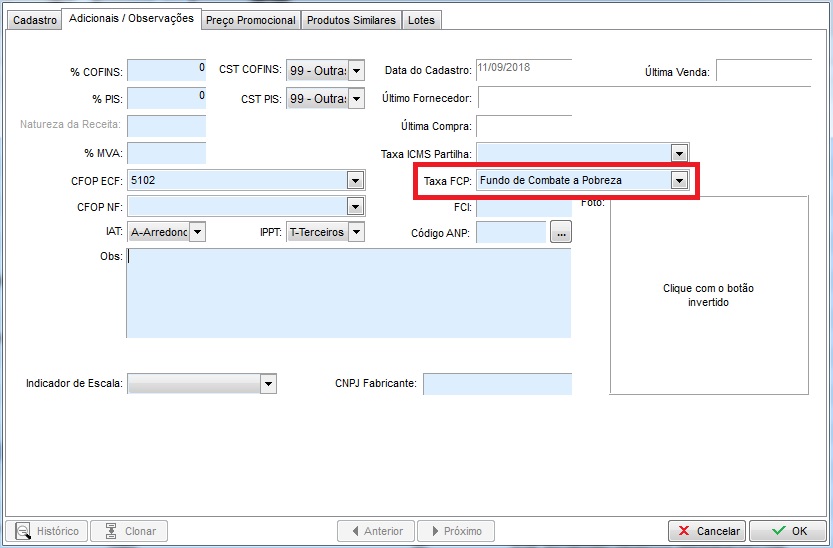
Task: Open the Taxa ICMS Partilha dropdown
Action: [679, 153]
